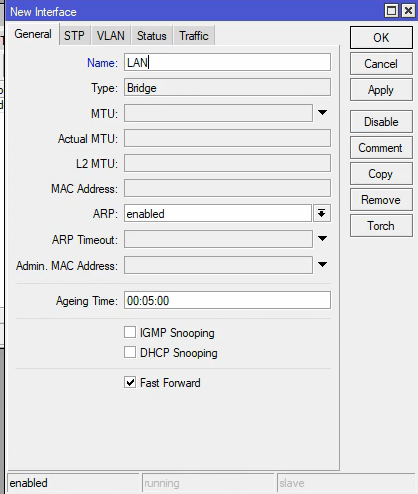This screenshot has width=418, height=494.
Task: Enable the IGMP Snooping checkbox
Action: click(130, 332)
